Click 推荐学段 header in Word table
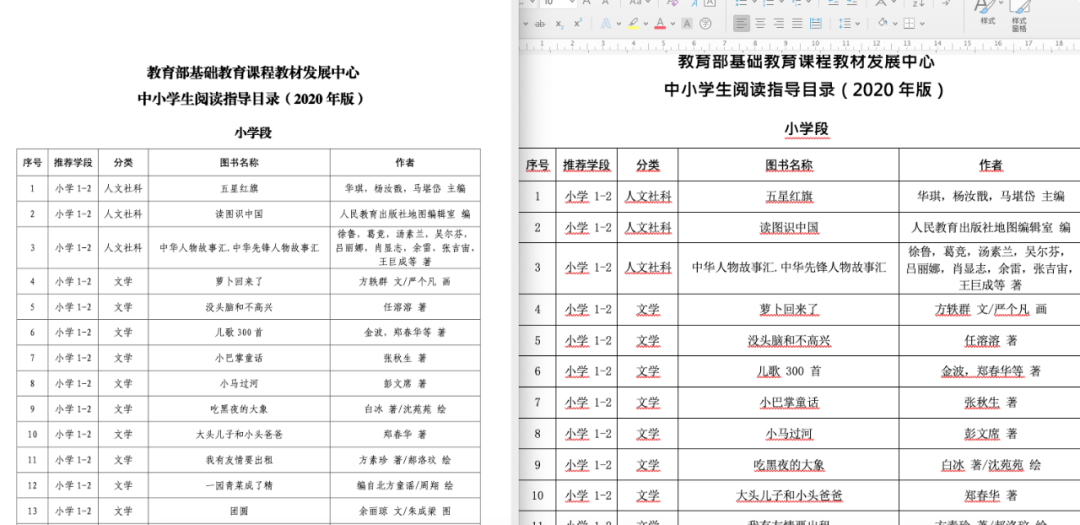This screenshot has width=1080, height=525. point(586,165)
